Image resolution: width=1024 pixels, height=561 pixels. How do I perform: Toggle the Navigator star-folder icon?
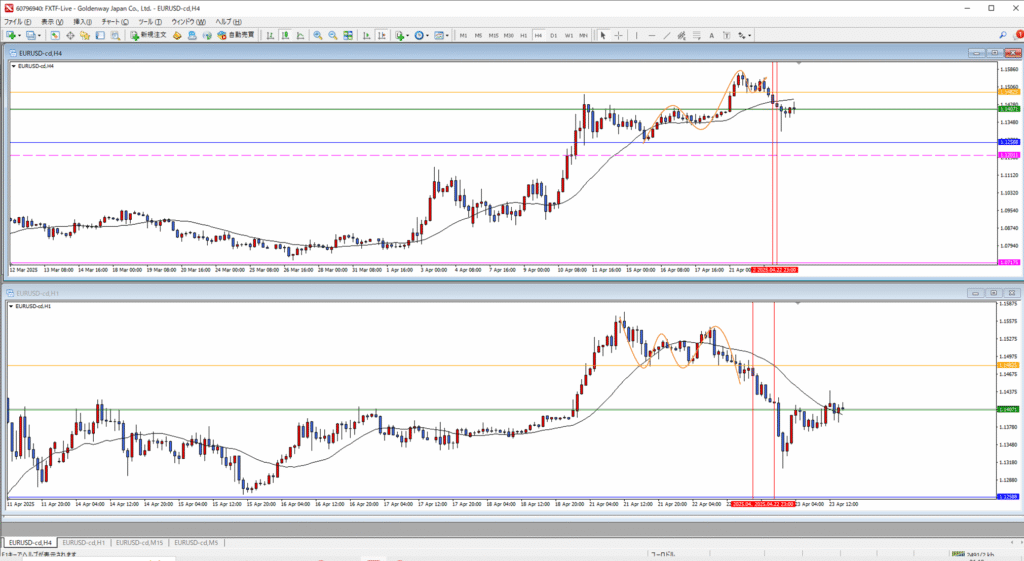coord(85,35)
